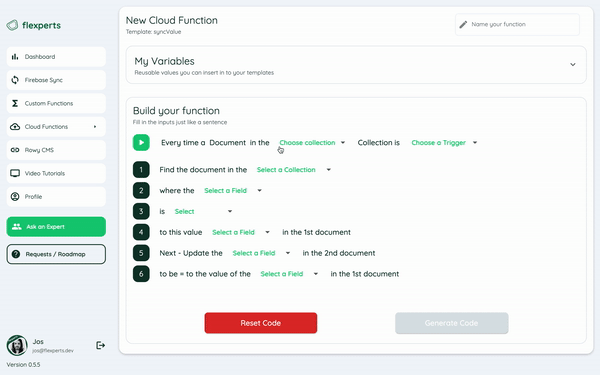Image resolution: width=600 pixels, height=375 pixels.
Task: Expand the Cloud Functions submenu arrow
Action: pyautogui.click(x=95, y=127)
